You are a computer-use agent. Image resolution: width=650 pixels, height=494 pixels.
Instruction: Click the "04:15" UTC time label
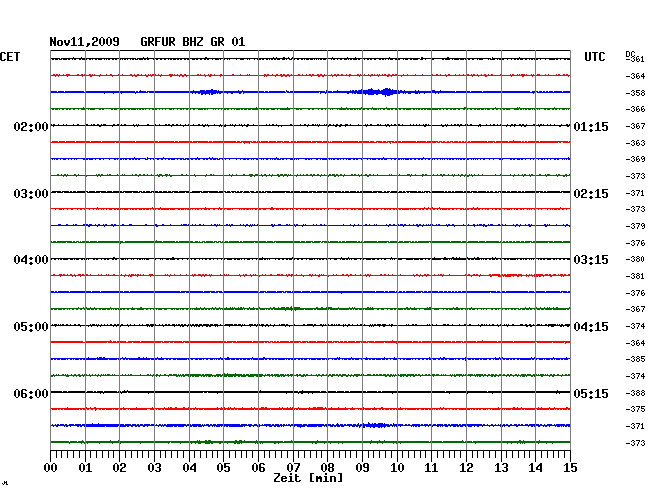[591, 327]
